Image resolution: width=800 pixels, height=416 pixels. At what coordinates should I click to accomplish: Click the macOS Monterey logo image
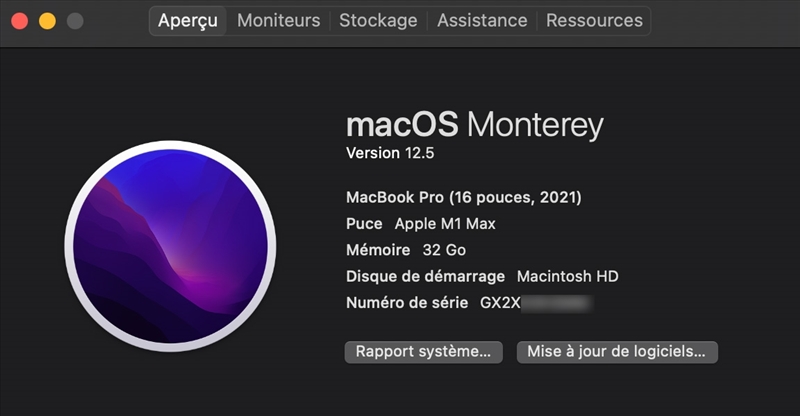169,245
